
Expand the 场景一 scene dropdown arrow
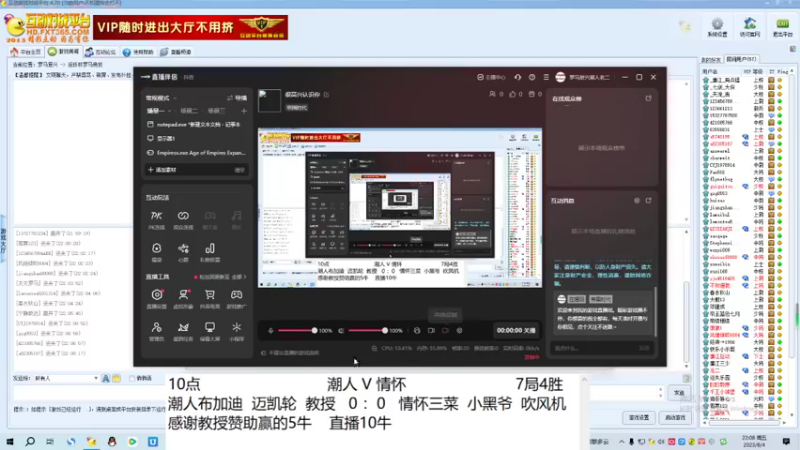(169, 111)
